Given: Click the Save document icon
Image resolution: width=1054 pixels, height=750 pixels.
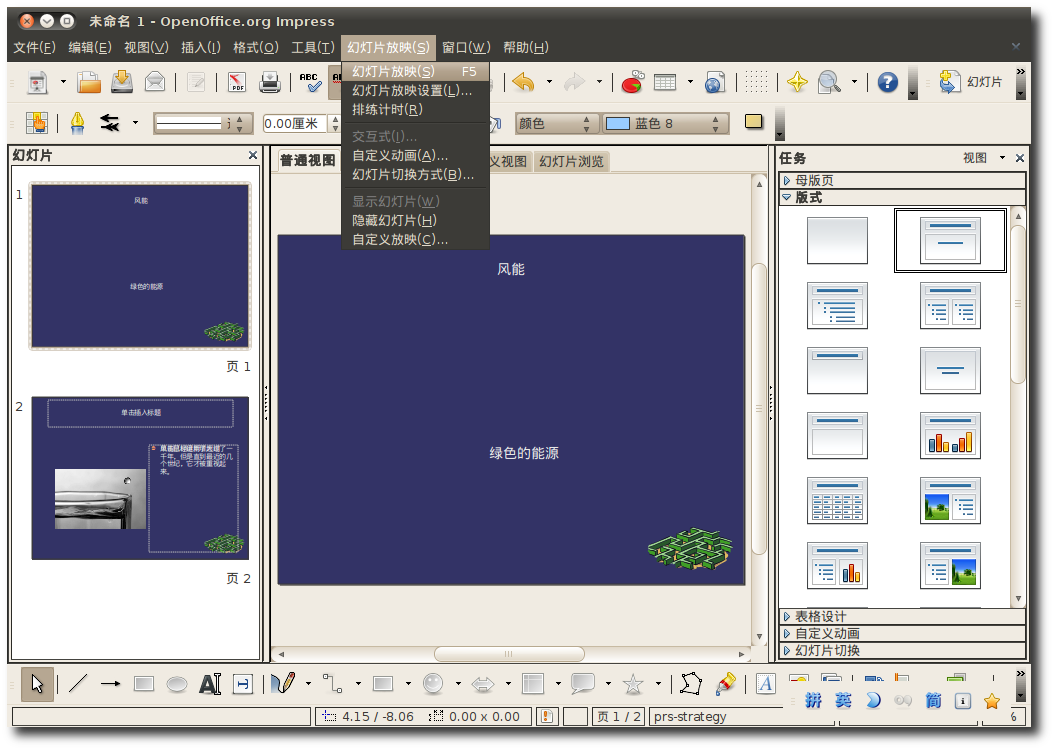Looking at the screenshot, I should [x=122, y=82].
